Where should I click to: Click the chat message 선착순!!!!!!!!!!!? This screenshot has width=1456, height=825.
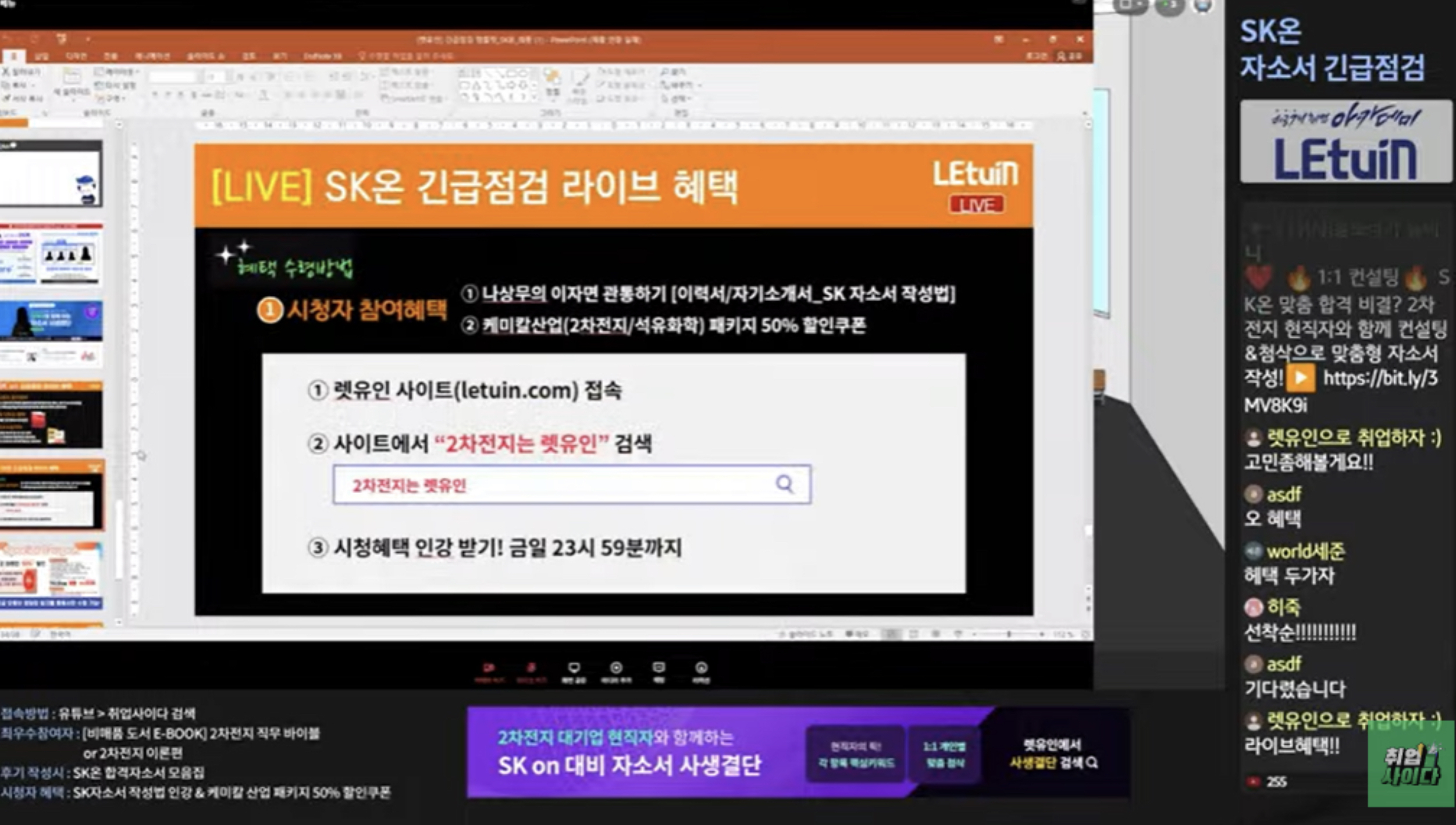pyautogui.click(x=1300, y=632)
